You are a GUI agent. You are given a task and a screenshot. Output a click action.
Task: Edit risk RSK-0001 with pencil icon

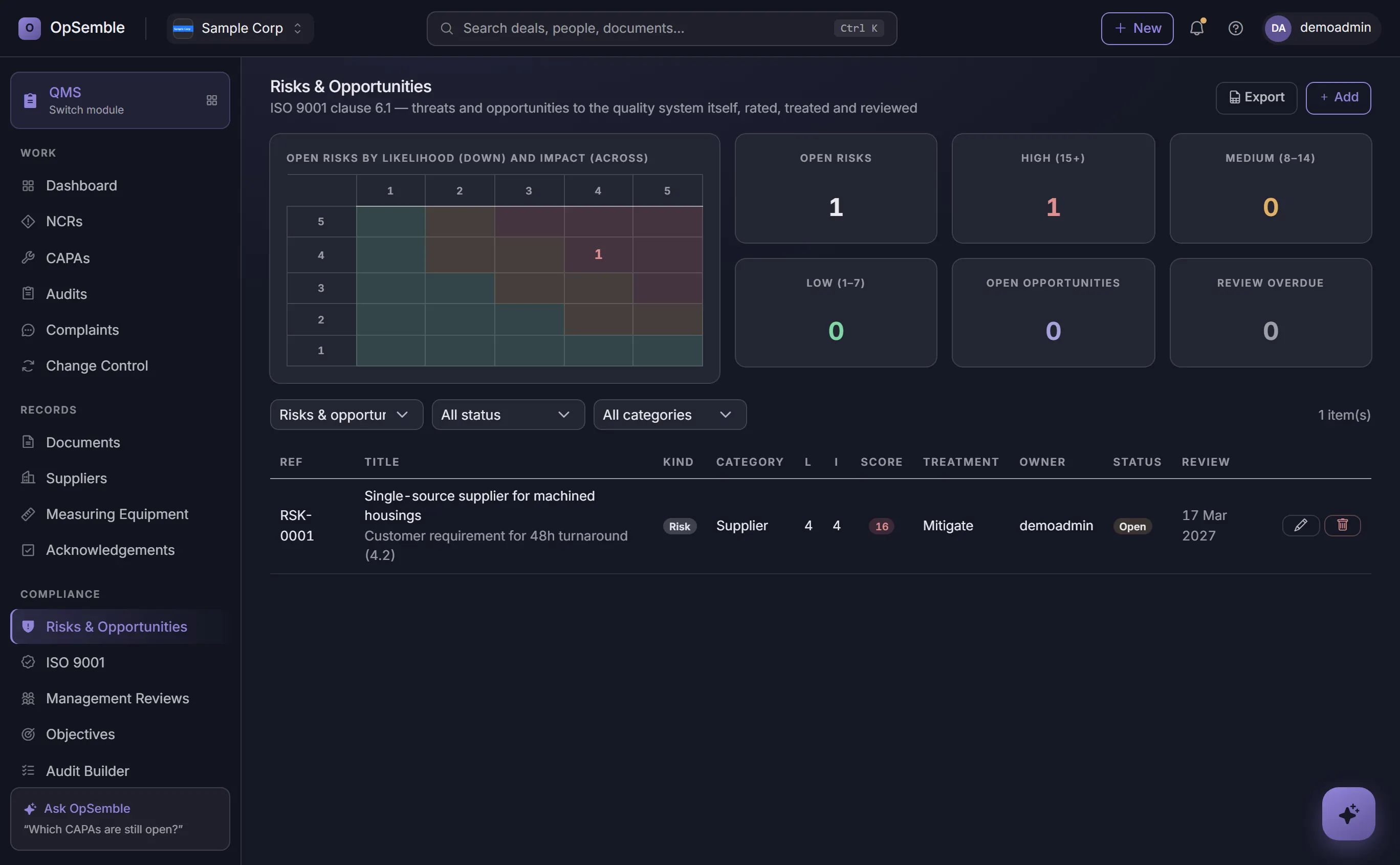pos(1301,525)
